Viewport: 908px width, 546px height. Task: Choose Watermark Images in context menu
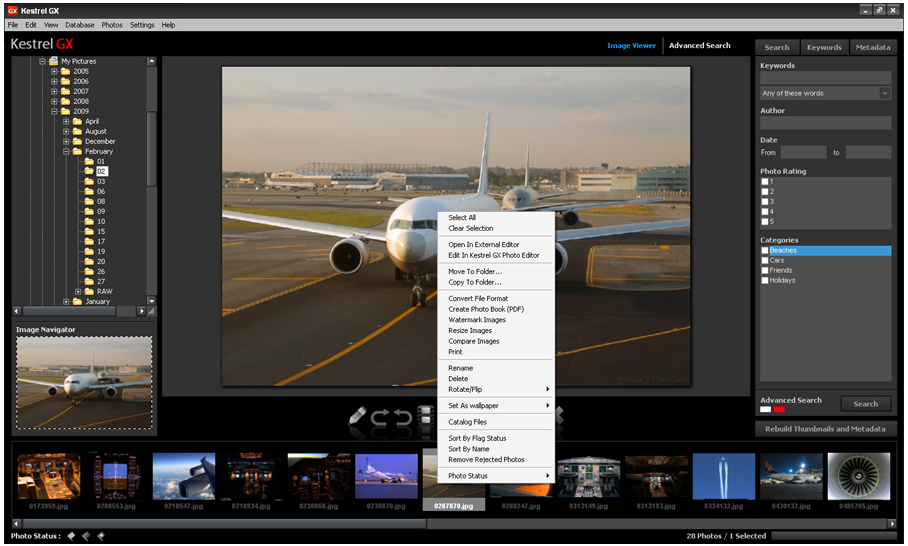pyautogui.click(x=496, y=320)
